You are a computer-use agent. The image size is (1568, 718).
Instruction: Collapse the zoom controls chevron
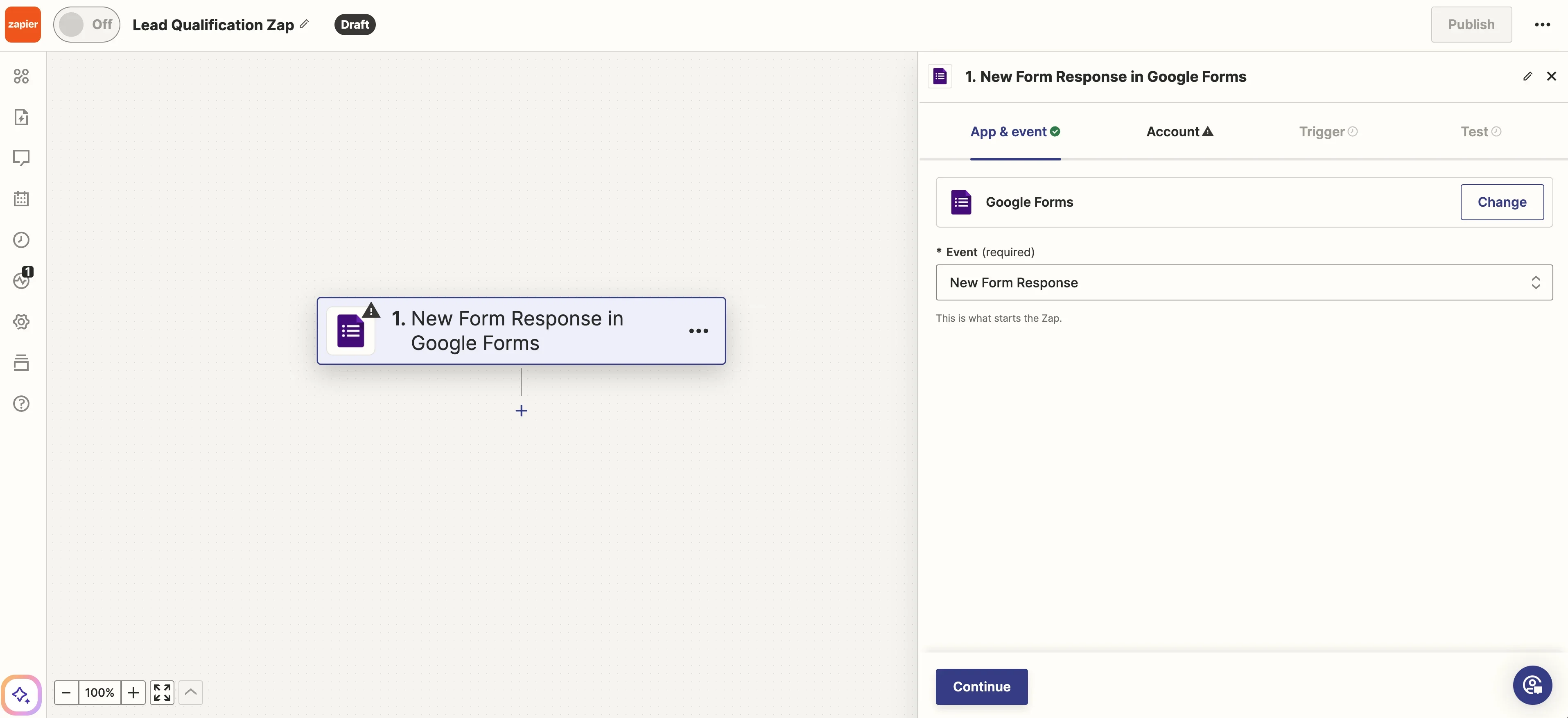click(190, 693)
